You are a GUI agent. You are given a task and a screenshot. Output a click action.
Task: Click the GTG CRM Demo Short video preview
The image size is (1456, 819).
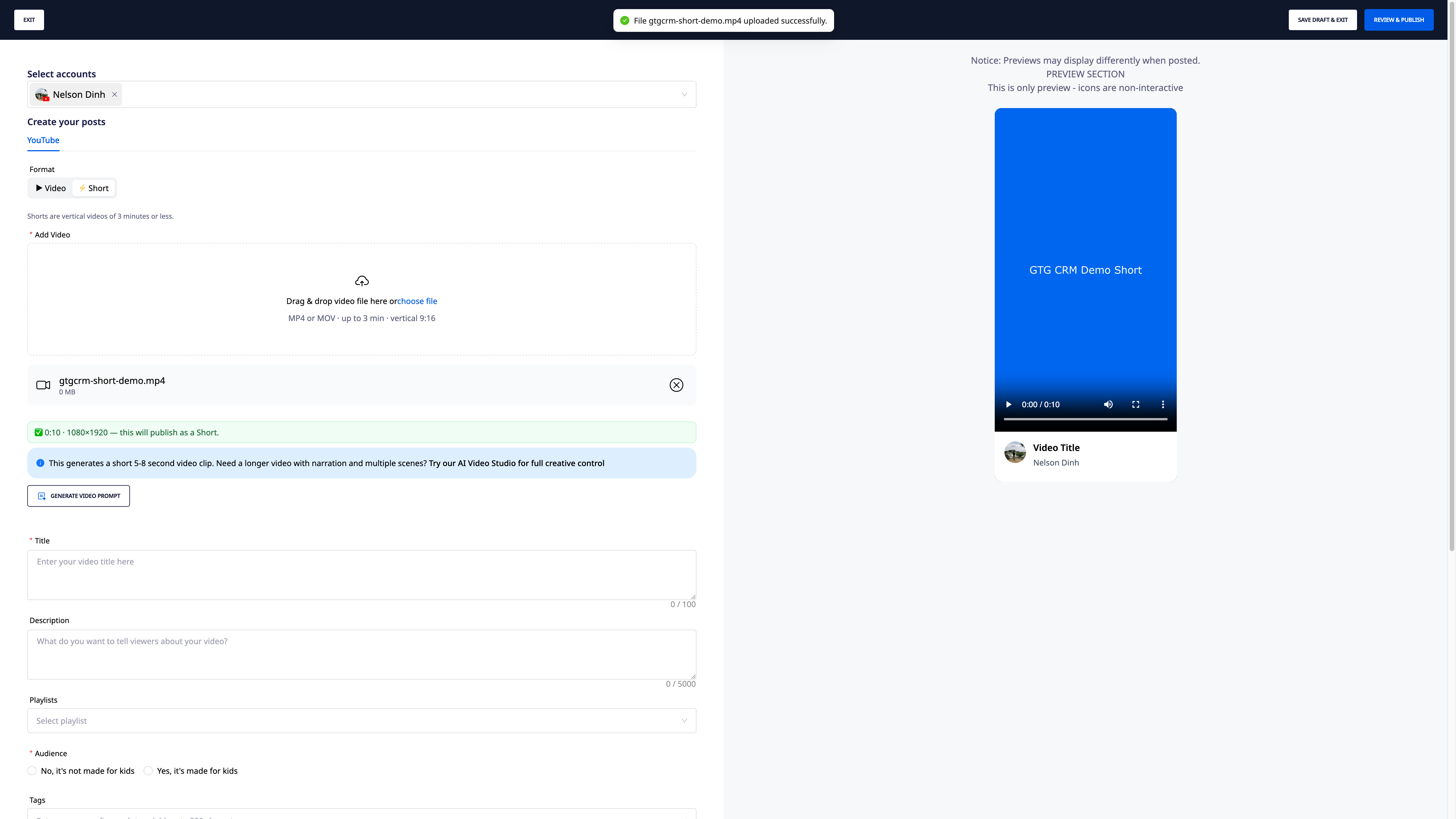1085,270
